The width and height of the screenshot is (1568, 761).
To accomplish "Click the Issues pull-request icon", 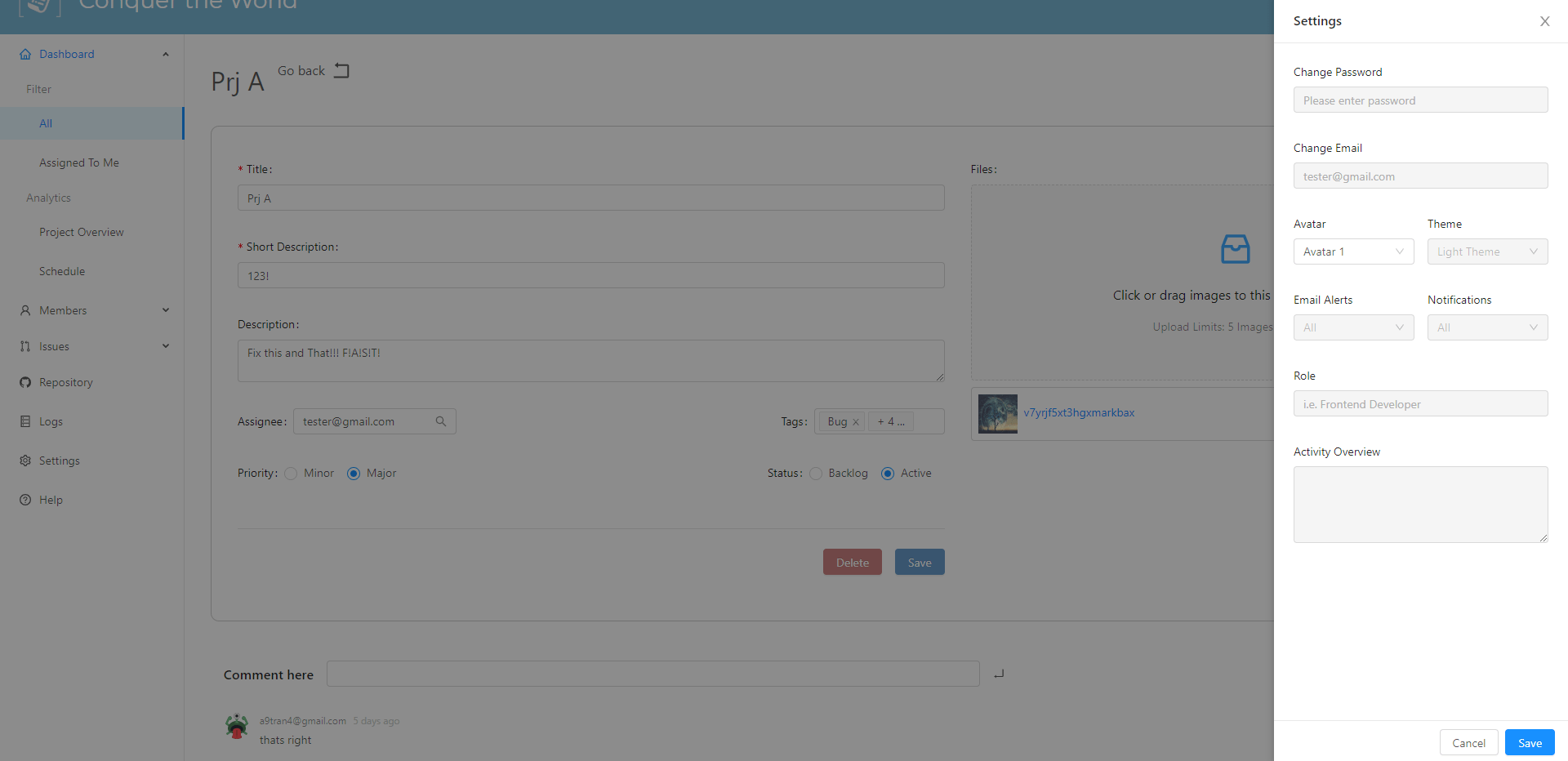I will pyautogui.click(x=25, y=346).
